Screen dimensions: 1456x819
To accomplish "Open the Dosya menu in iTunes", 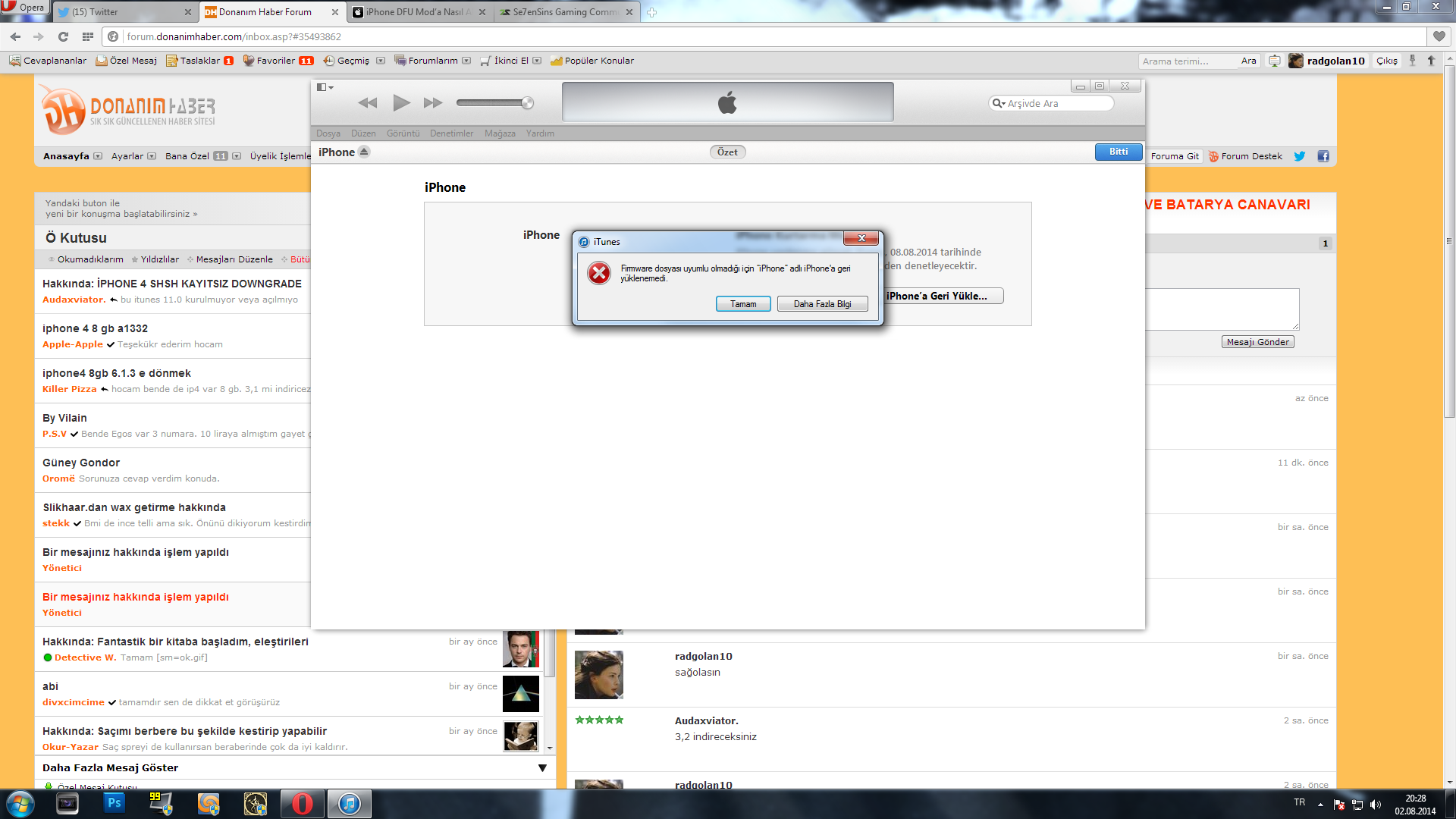I will point(328,133).
